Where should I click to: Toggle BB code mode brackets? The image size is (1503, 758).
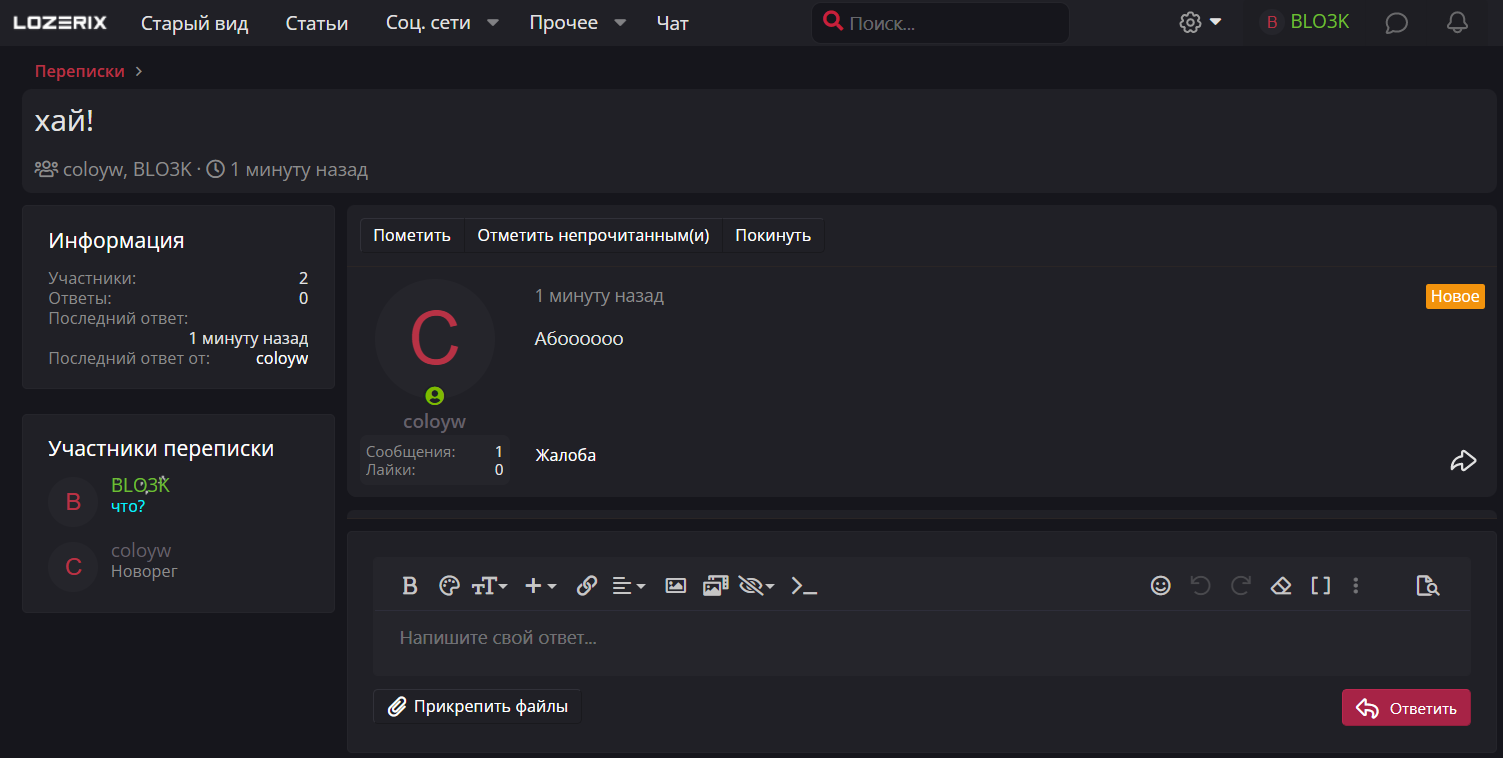(1321, 586)
